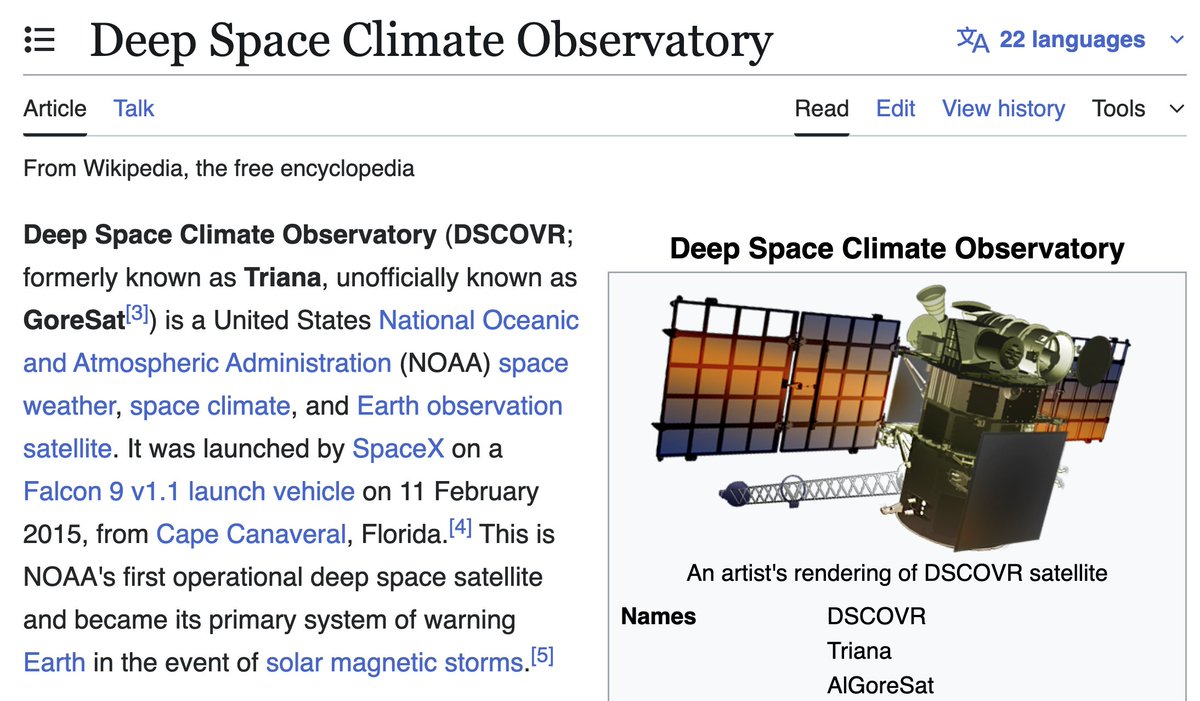Viewport: 1200px width, 701px height.
Task: Select the Triana name value in infobox
Action: pyautogui.click(x=859, y=651)
